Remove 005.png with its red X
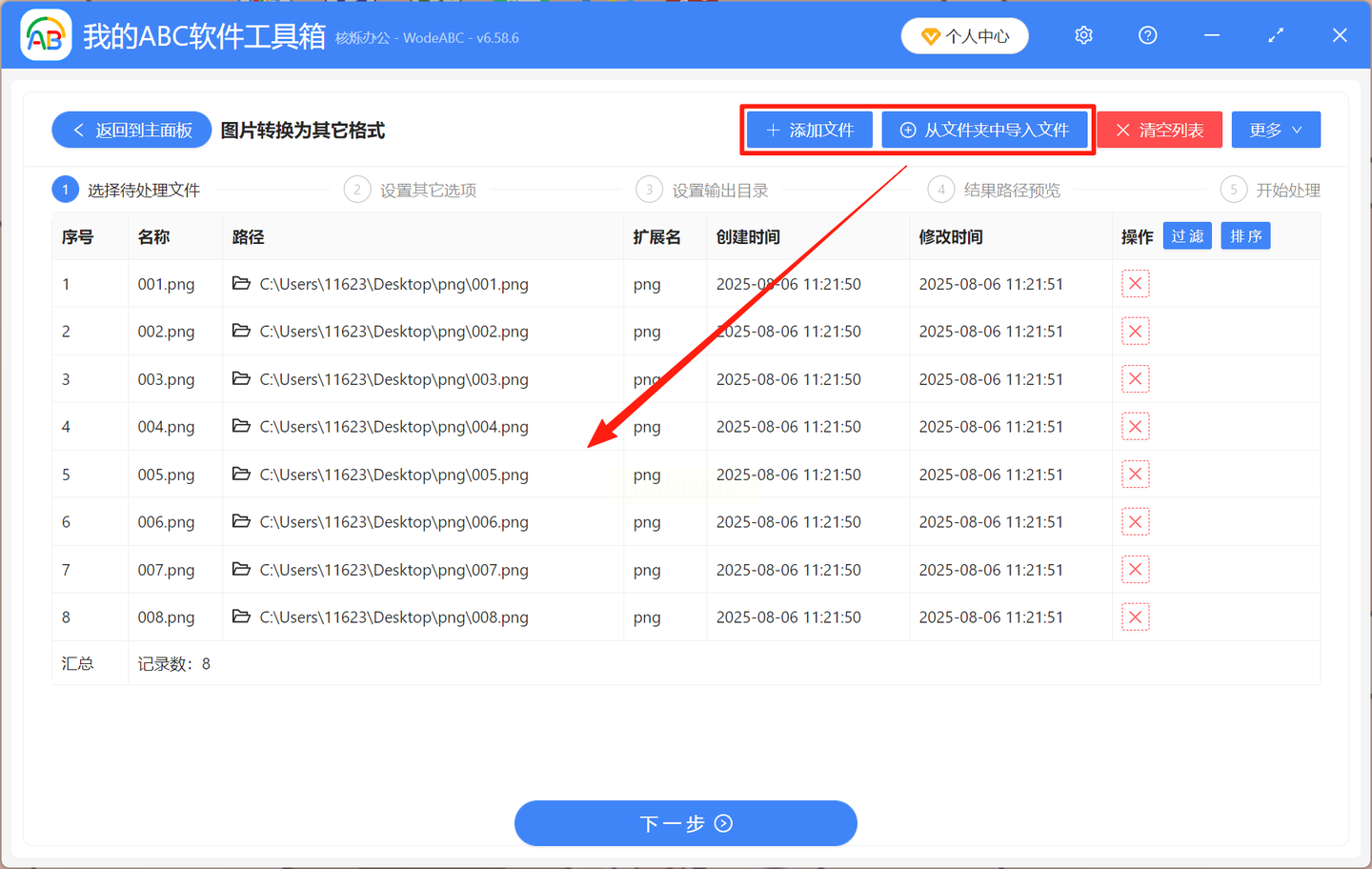Viewport: 1372px width, 869px height. pyautogui.click(x=1136, y=475)
